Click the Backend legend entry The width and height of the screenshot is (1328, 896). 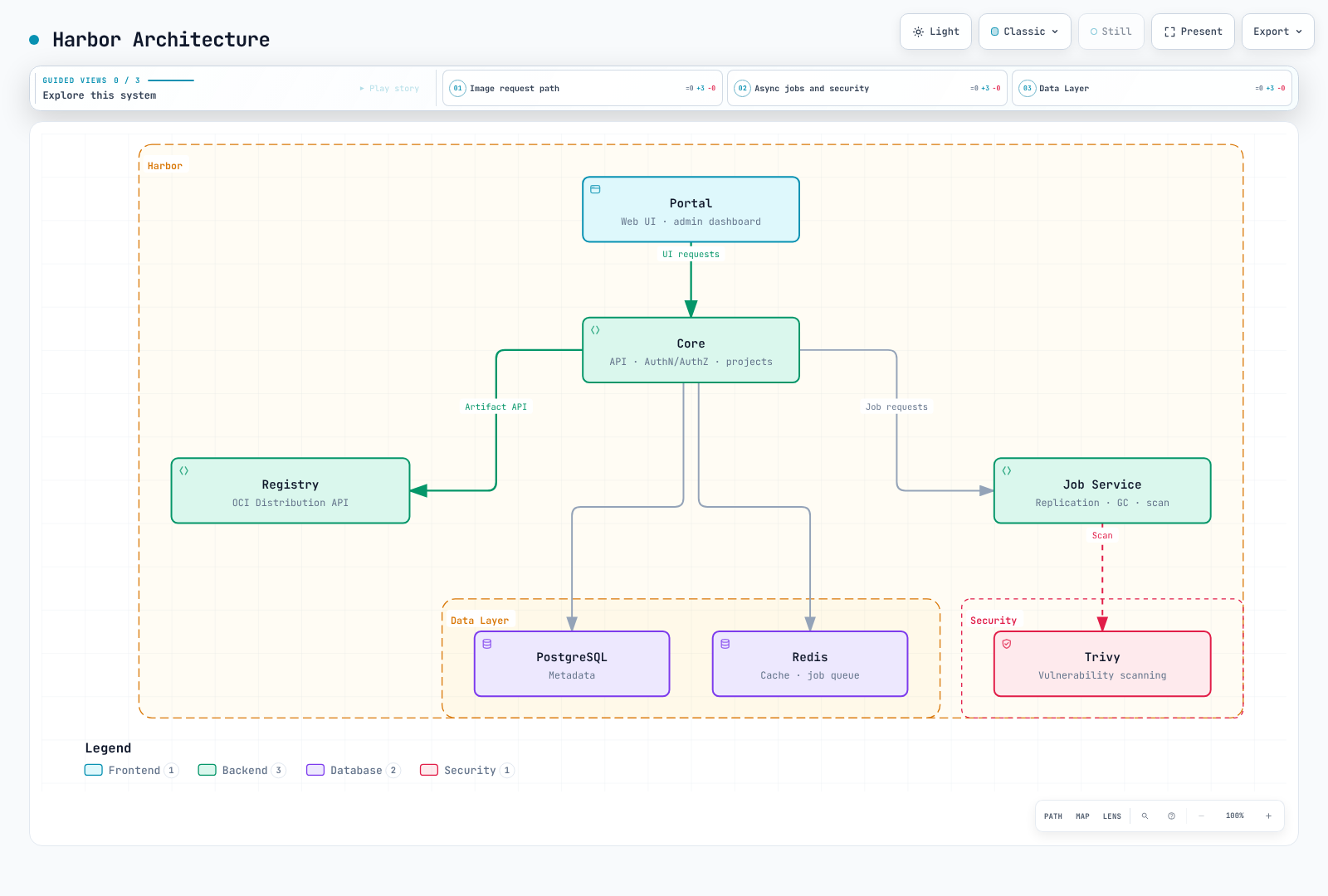pyautogui.click(x=242, y=770)
